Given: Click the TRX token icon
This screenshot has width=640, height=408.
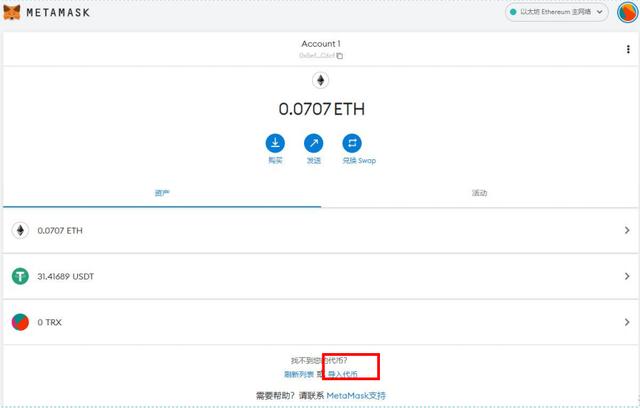Looking at the screenshot, I should pyautogui.click(x=20, y=322).
